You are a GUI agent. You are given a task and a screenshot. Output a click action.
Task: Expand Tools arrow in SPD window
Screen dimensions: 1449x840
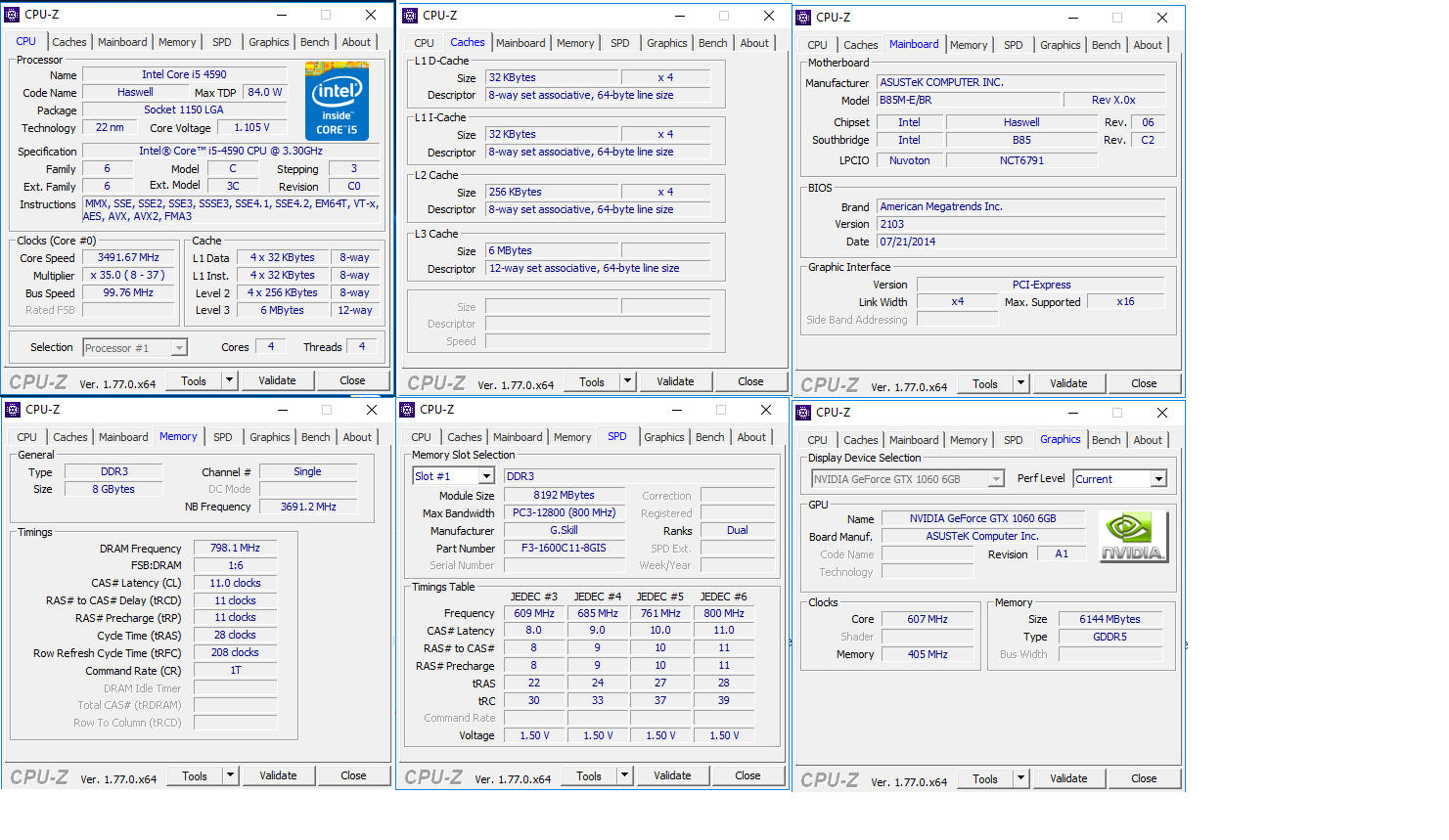pyautogui.click(x=625, y=776)
